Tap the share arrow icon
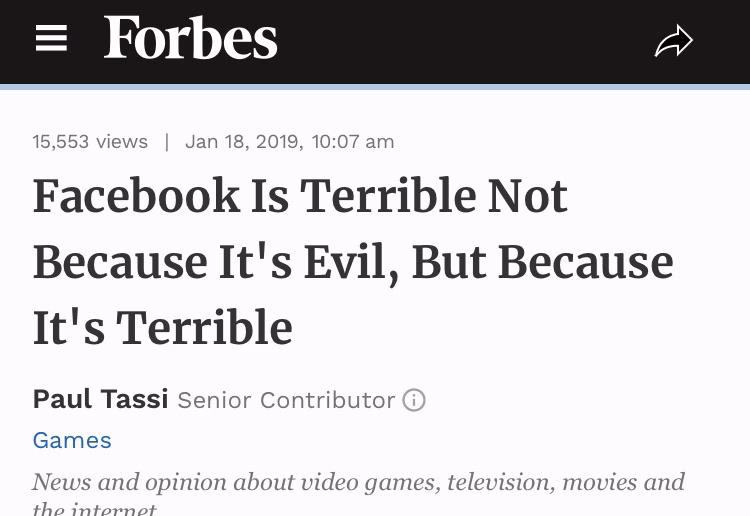Viewport: 750px width, 516px height. [x=673, y=41]
